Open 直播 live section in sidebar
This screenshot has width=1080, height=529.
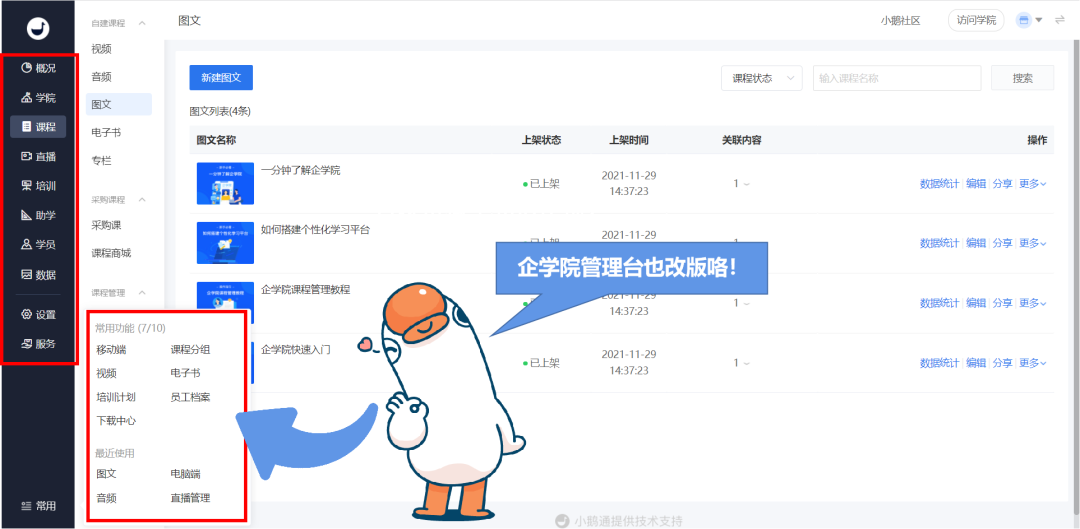(x=38, y=156)
